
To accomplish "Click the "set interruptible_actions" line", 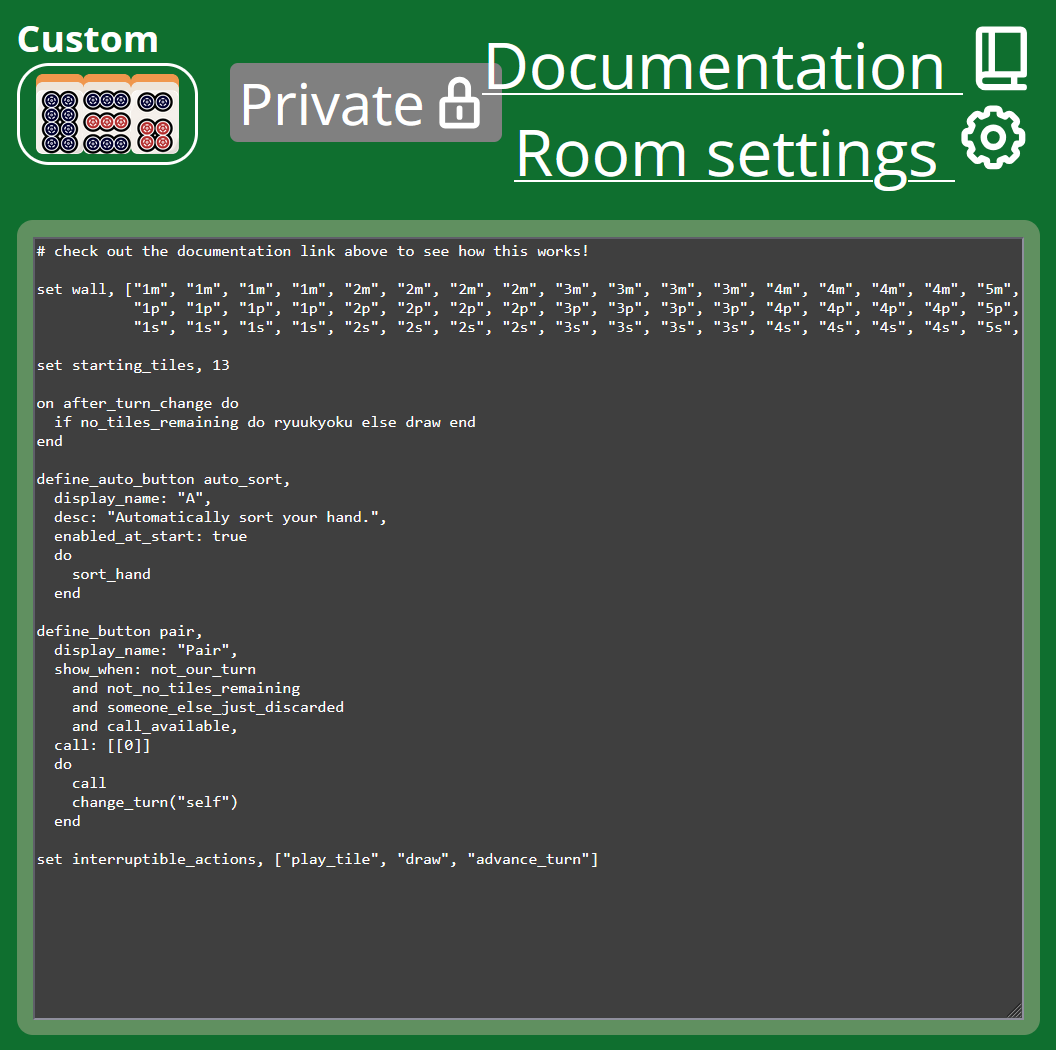I will pos(317,859).
